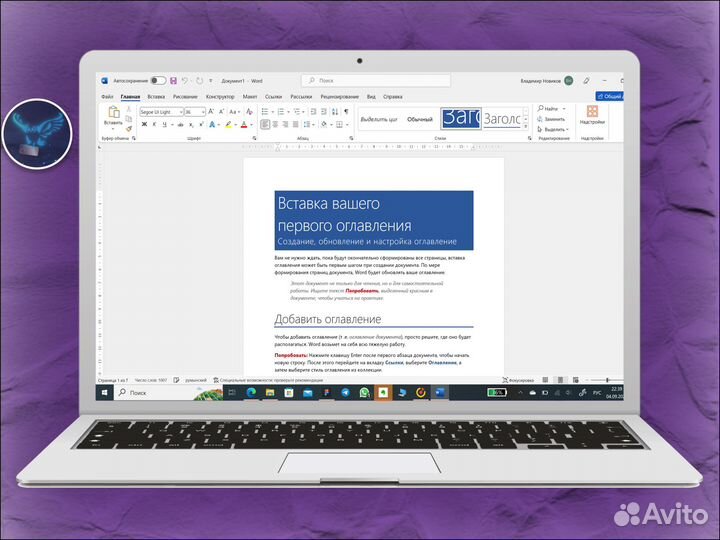The width and height of the screenshot is (720, 540).
Task: Toggle Strikethrough formatting
Action: coord(181,124)
